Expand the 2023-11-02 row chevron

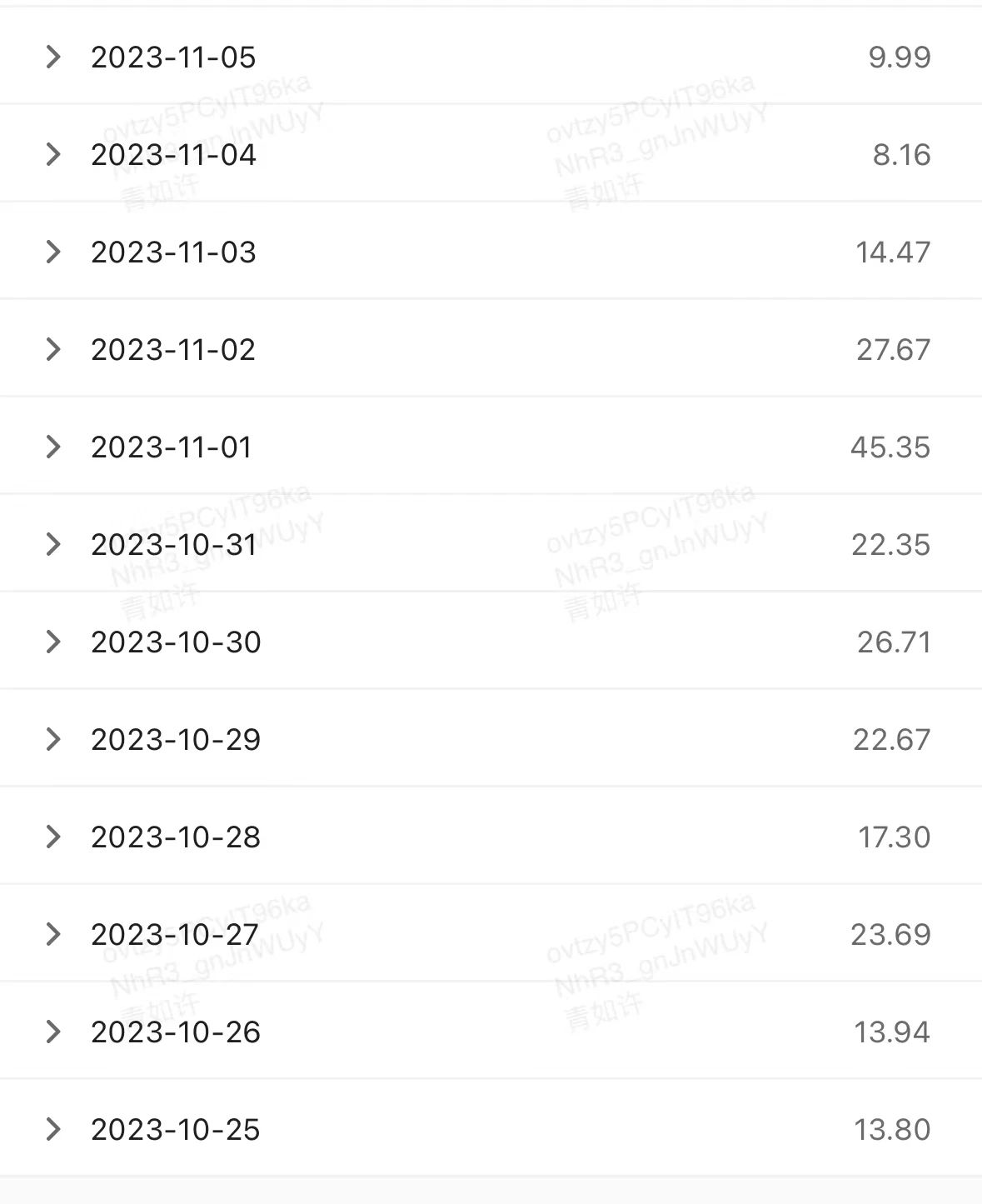(x=53, y=349)
